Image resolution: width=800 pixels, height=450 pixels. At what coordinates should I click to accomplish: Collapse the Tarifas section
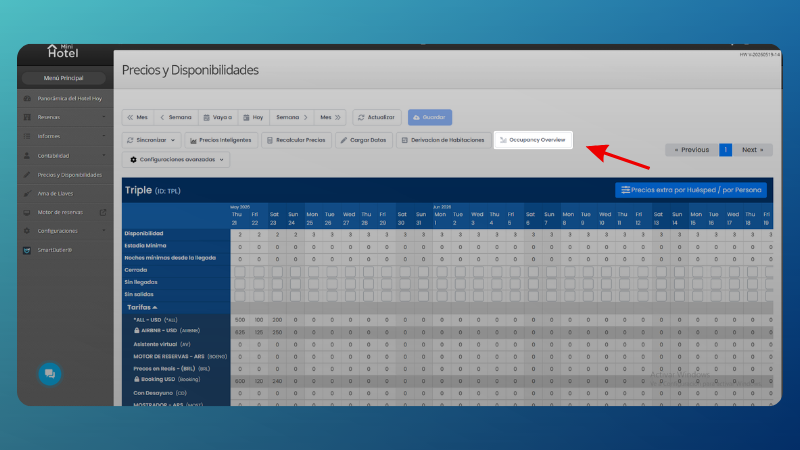[x=142, y=308]
